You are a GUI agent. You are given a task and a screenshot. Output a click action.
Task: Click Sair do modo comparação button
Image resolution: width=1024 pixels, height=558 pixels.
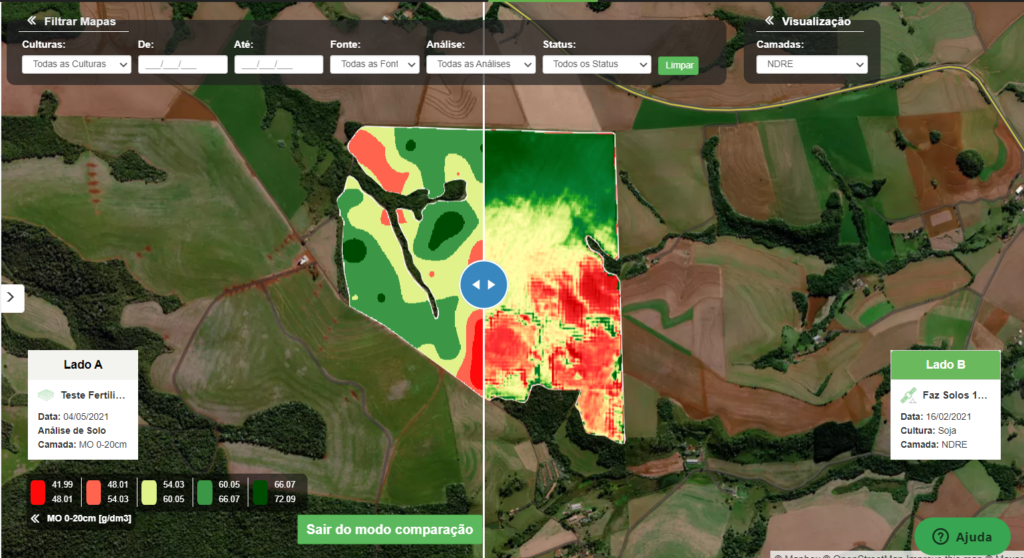coord(389,530)
